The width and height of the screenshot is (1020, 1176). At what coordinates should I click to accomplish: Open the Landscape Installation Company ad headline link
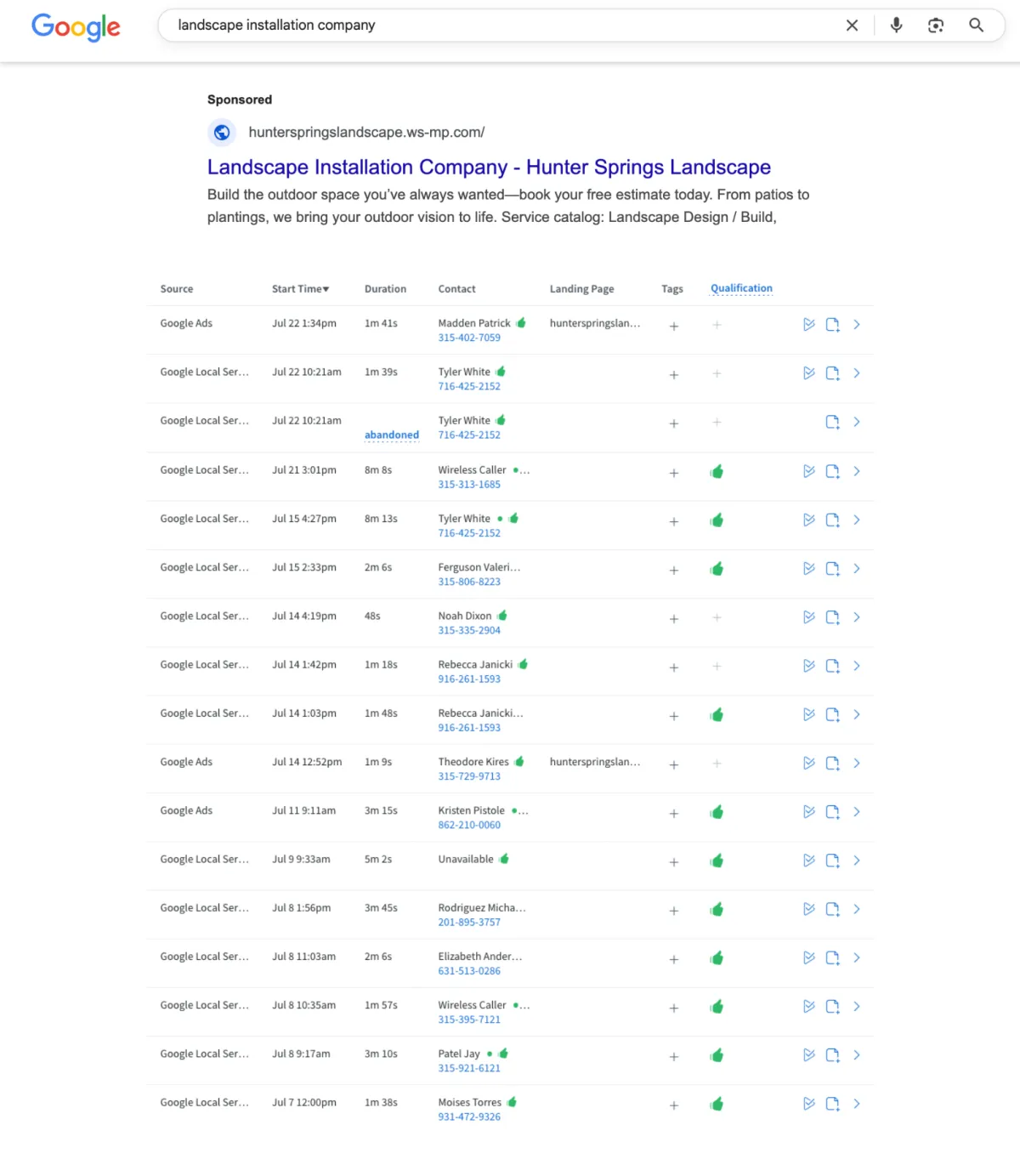click(489, 168)
